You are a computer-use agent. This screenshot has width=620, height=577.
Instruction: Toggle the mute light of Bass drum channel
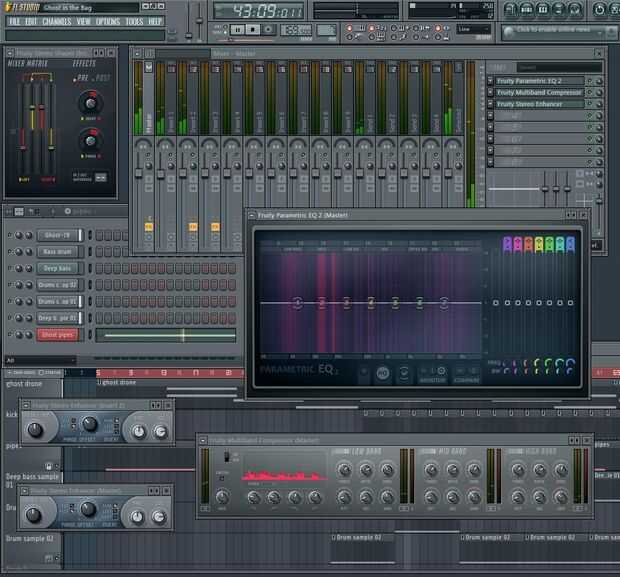(x=9, y=252)
